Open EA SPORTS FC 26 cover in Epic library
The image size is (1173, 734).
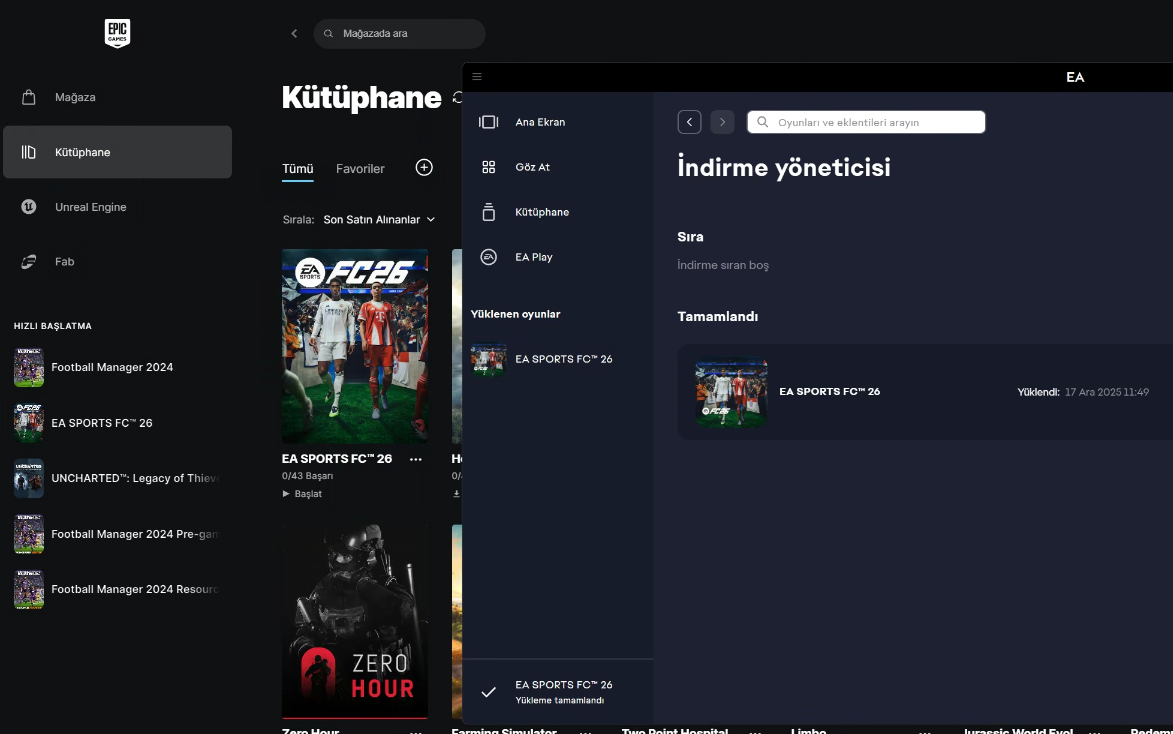point(355,346)
